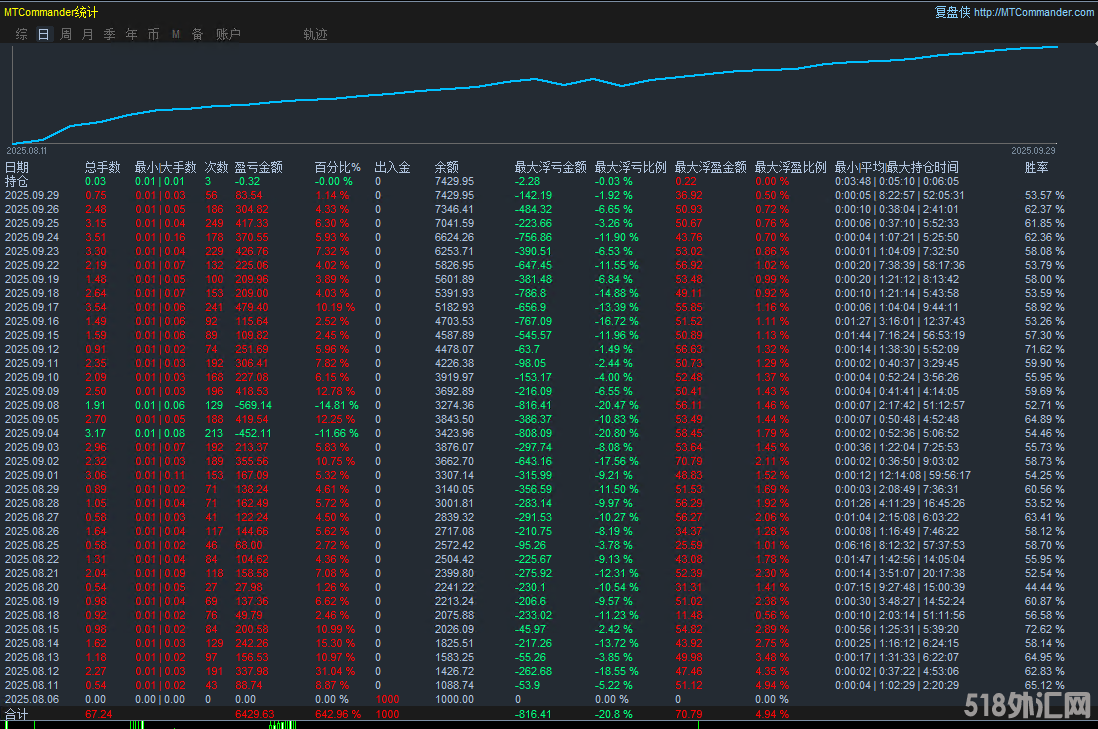1098x729 pixels.
Task: Switch to the 账户 account tab
Action: (228, 34)
